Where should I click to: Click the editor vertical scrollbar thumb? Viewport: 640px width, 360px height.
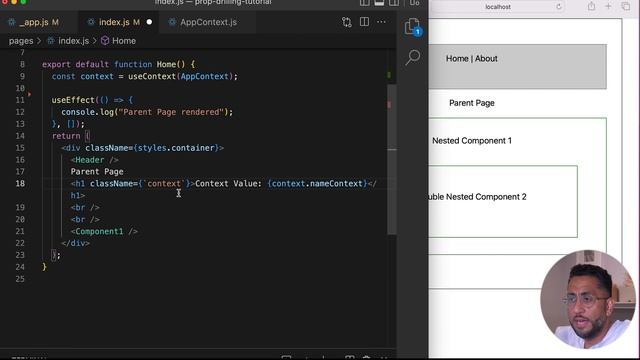pyautogui.click(x=391, y=159)
